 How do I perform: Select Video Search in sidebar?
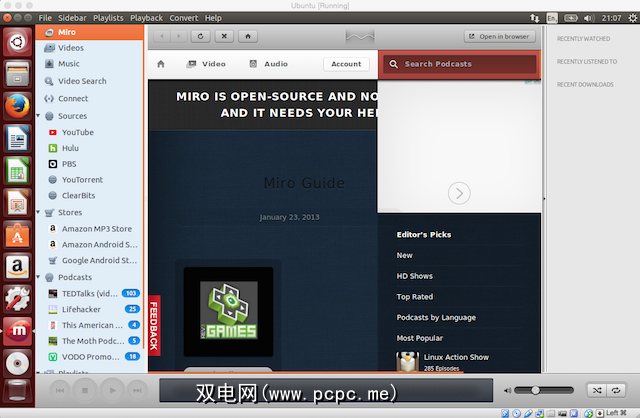pyautogui.click(x=82, y=81)
